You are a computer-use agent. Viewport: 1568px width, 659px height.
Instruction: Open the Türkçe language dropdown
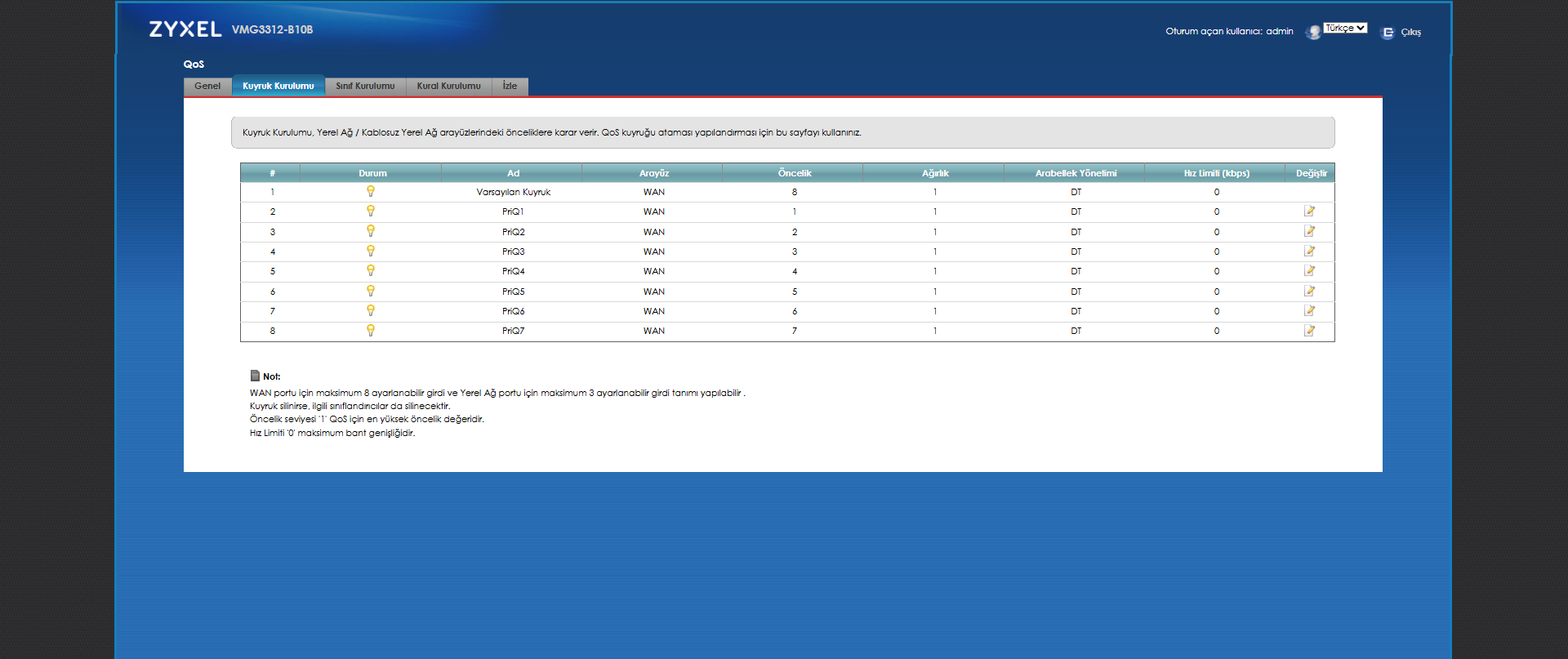coord(1345,28)
